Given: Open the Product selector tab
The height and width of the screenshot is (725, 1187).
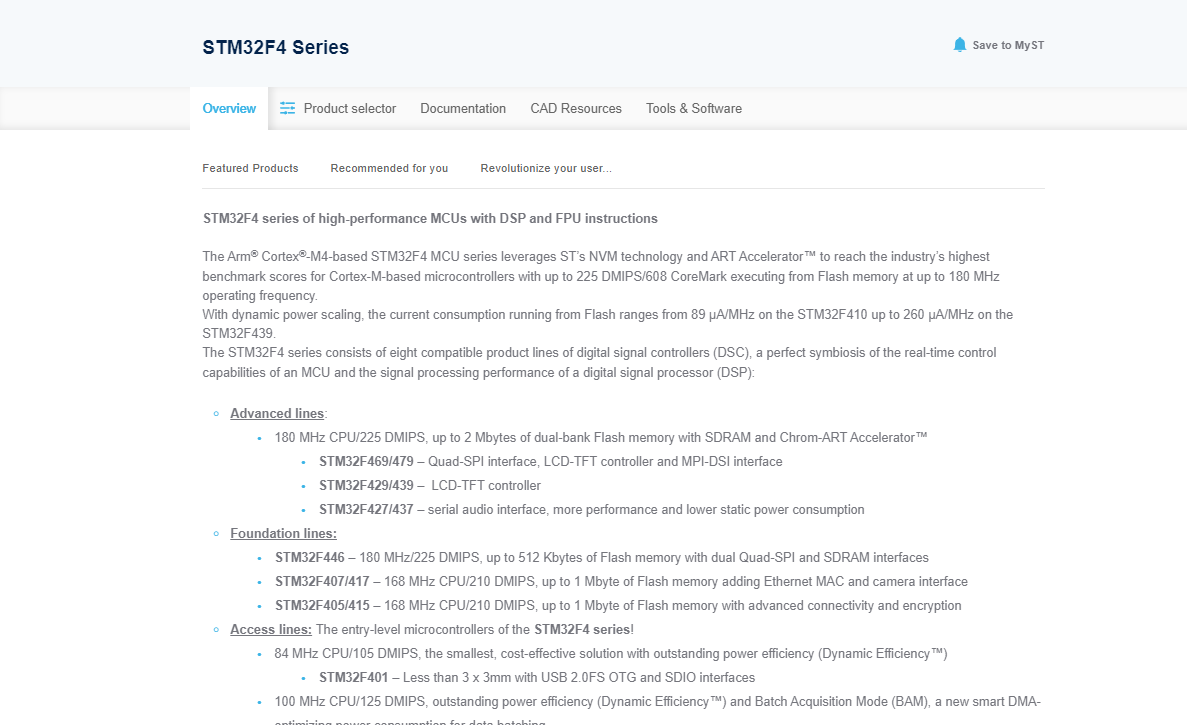Looking at the screenshot, I should 338,108.
